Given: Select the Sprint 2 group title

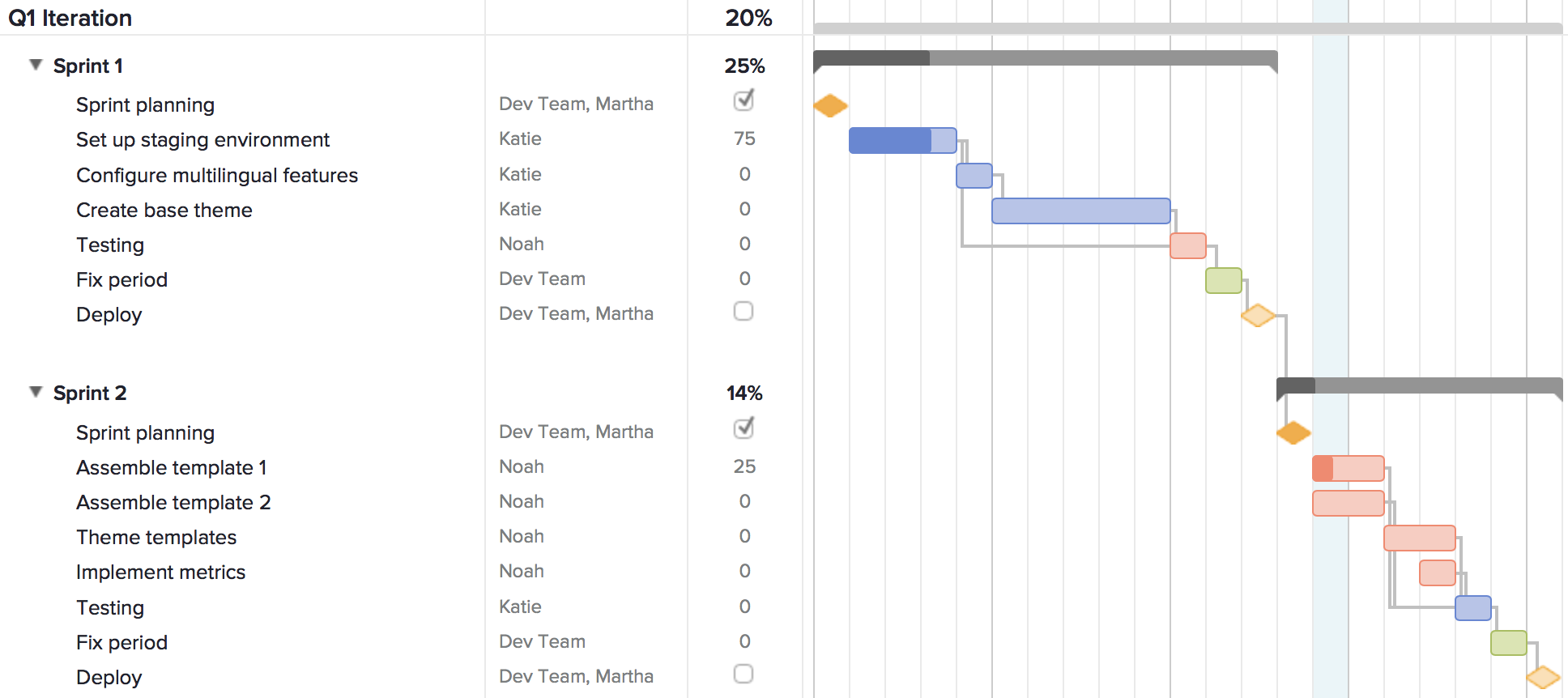Looking at the screenshot, I should [90, 393].
